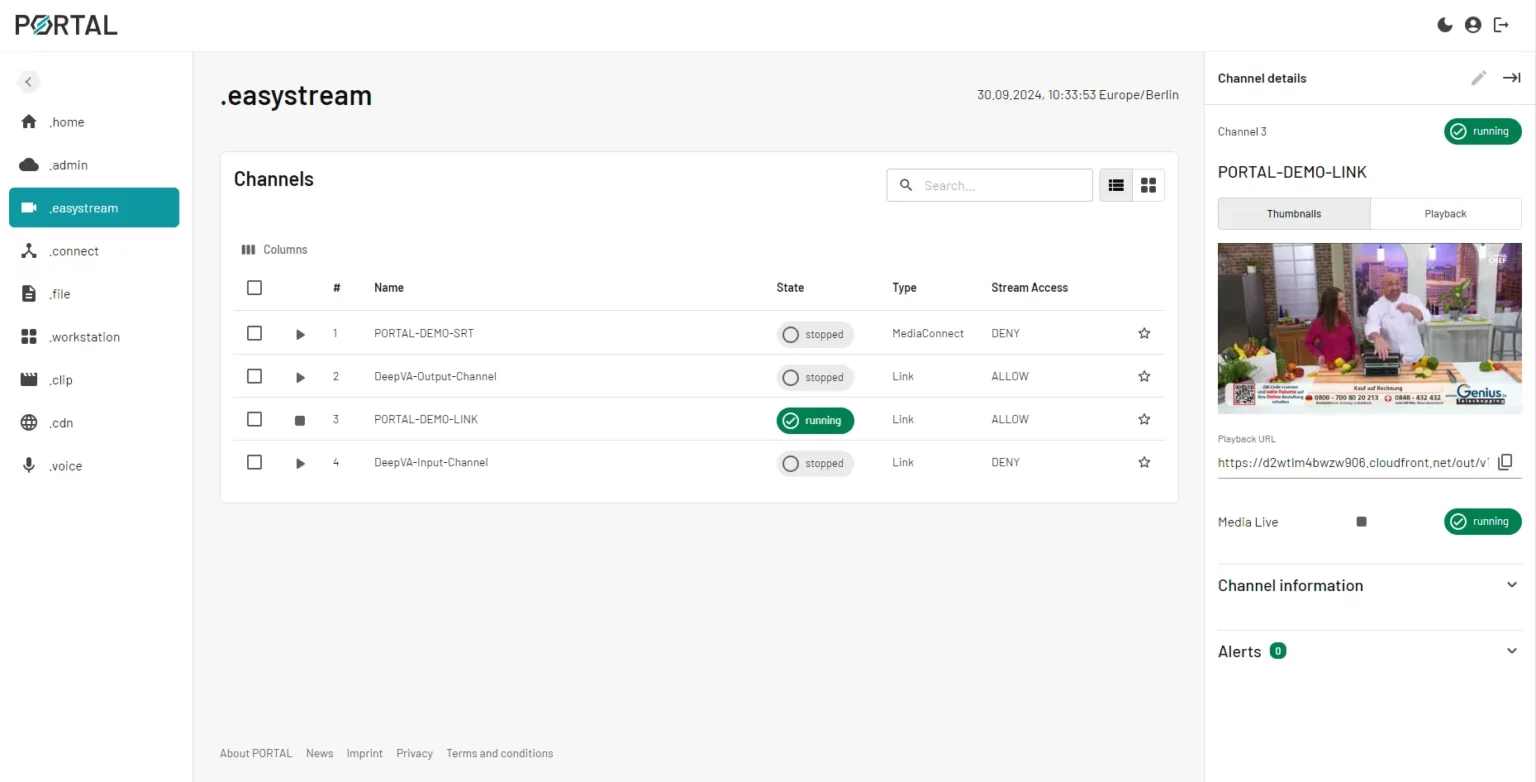Screen dimensions: 1536x782
Task: Favorite PORTAL-DEMO-SRT with star icon
Action: 1144,333
